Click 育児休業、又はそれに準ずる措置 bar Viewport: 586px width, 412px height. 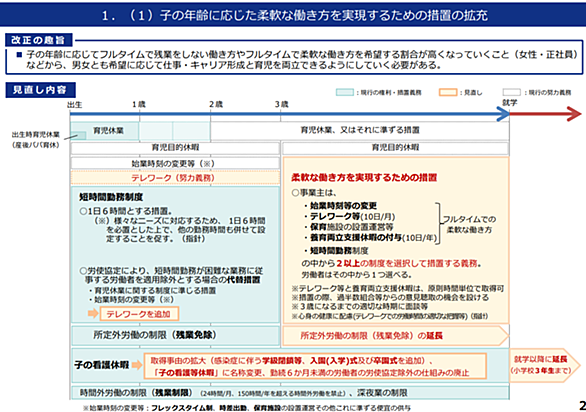tap(360, 130)
